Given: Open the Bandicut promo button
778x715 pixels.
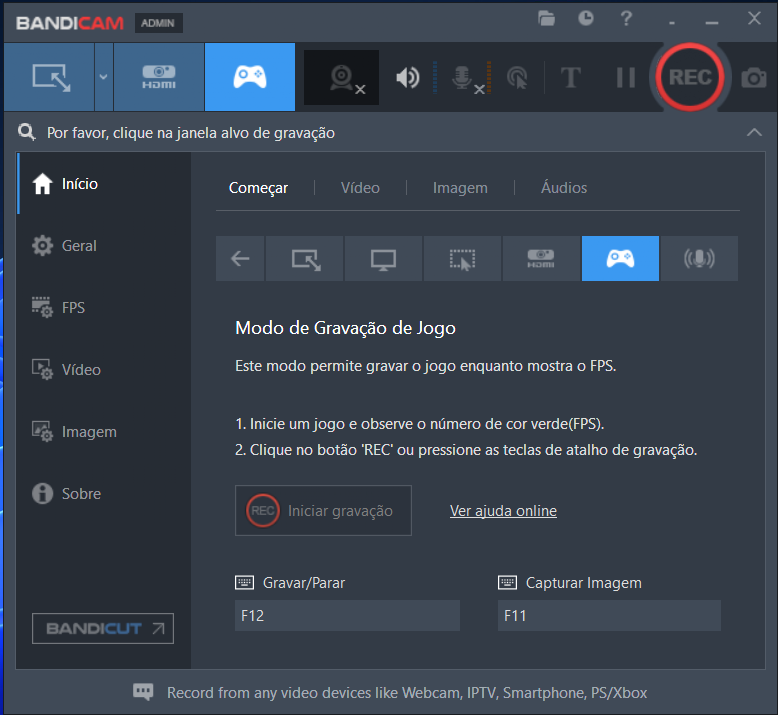Looking at the screenshot, I should (103, 628).
